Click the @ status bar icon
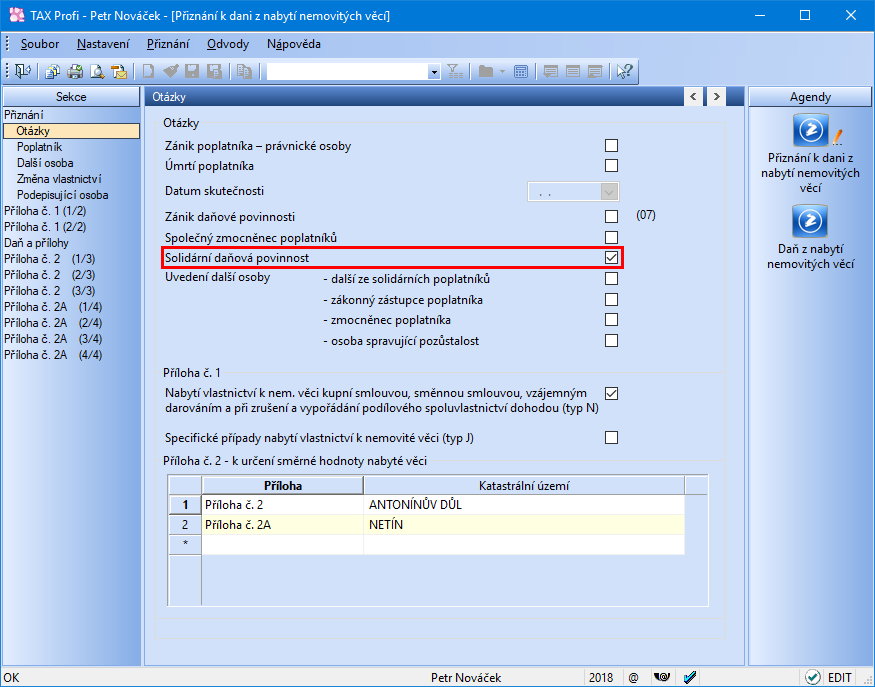Image resolution: width=875 pixels, height=687 pixels. (x=633, y=678)
